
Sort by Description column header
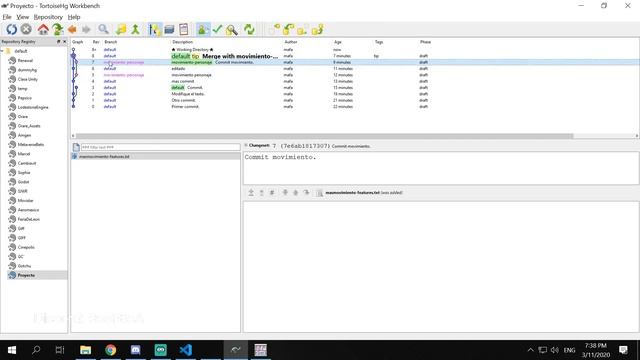pyautogui.click(x=182, y=42)
